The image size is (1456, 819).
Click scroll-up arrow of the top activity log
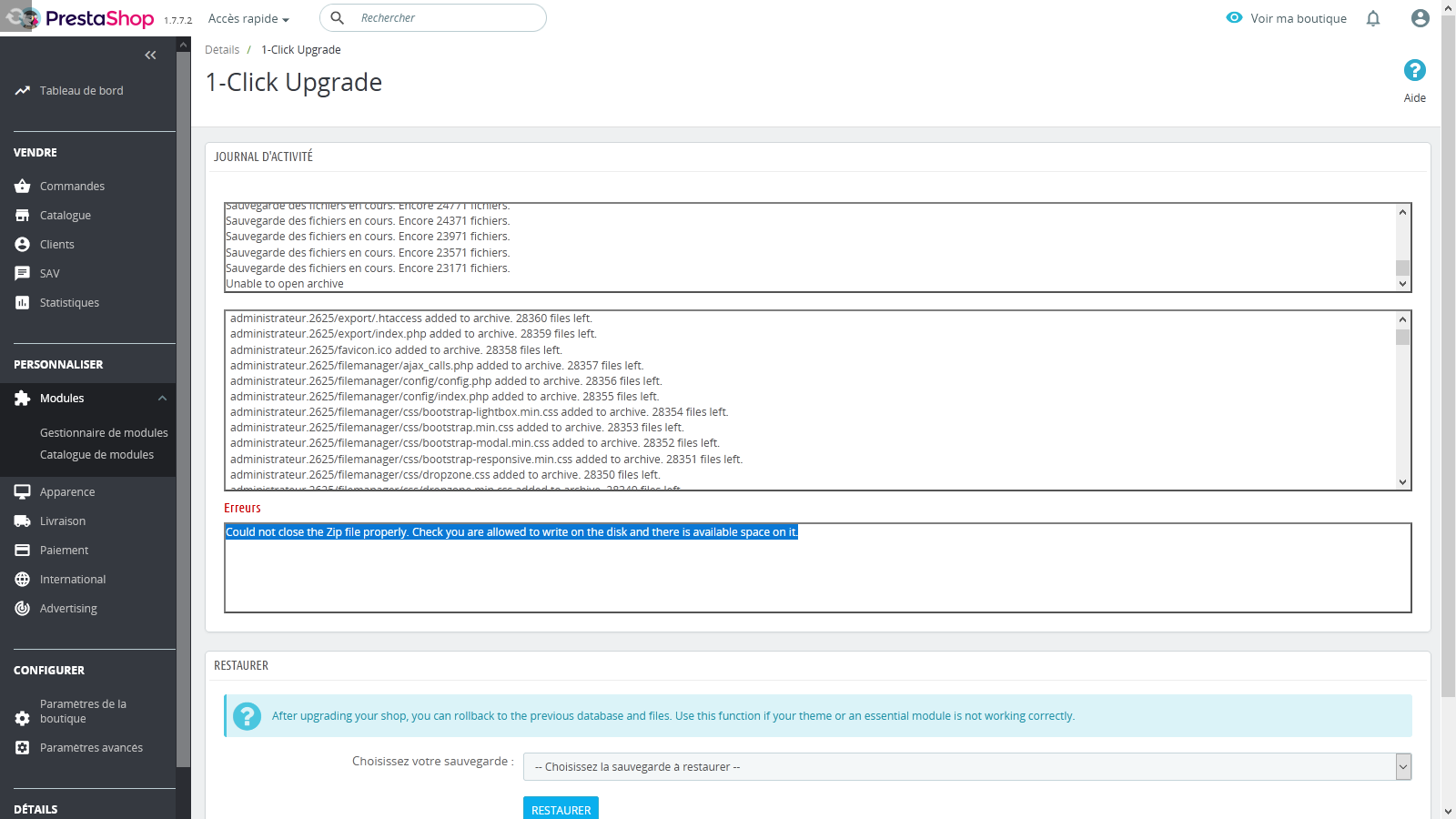(1402, 212)
